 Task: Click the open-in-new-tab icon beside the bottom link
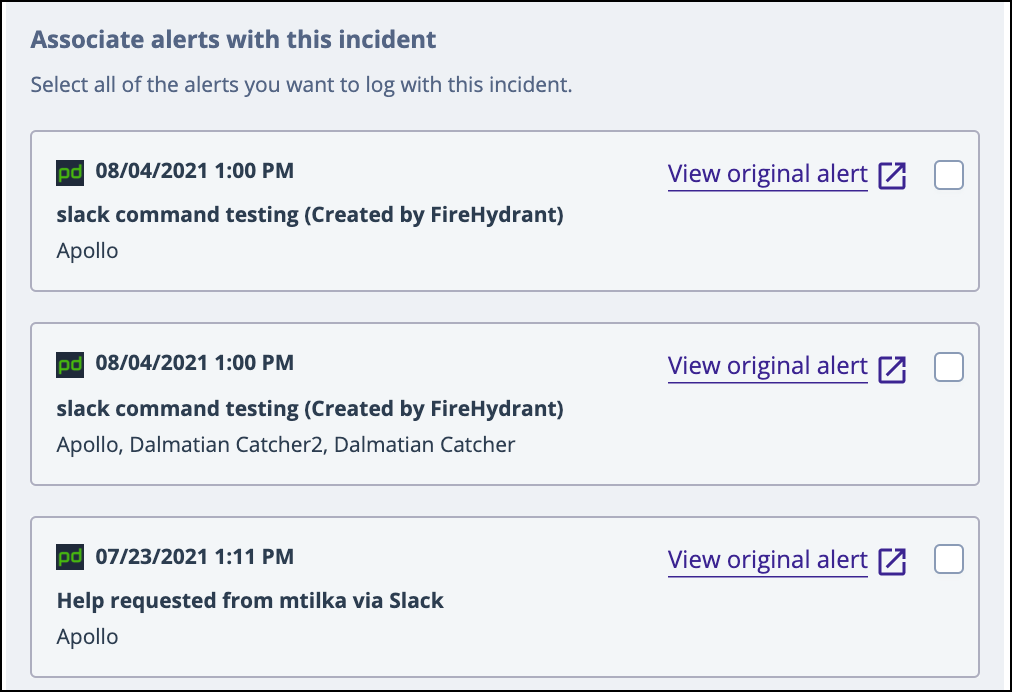893,559
